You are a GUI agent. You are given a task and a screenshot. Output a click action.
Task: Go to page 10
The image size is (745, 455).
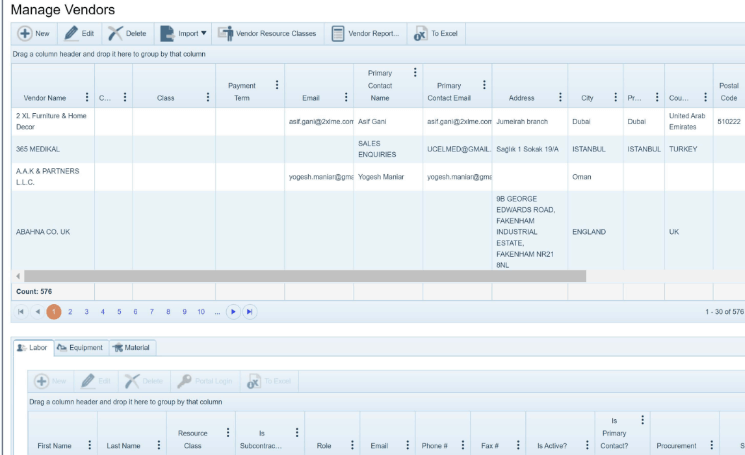pyautogui.click(x=200, y=312)
